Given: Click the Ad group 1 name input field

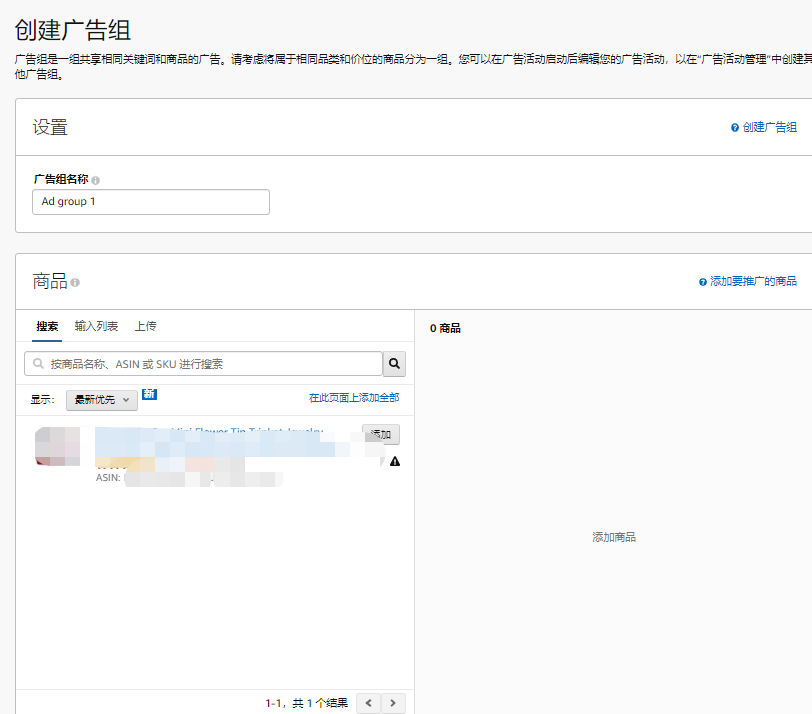Looking at the screenshot, I should (x=150, y=201).
